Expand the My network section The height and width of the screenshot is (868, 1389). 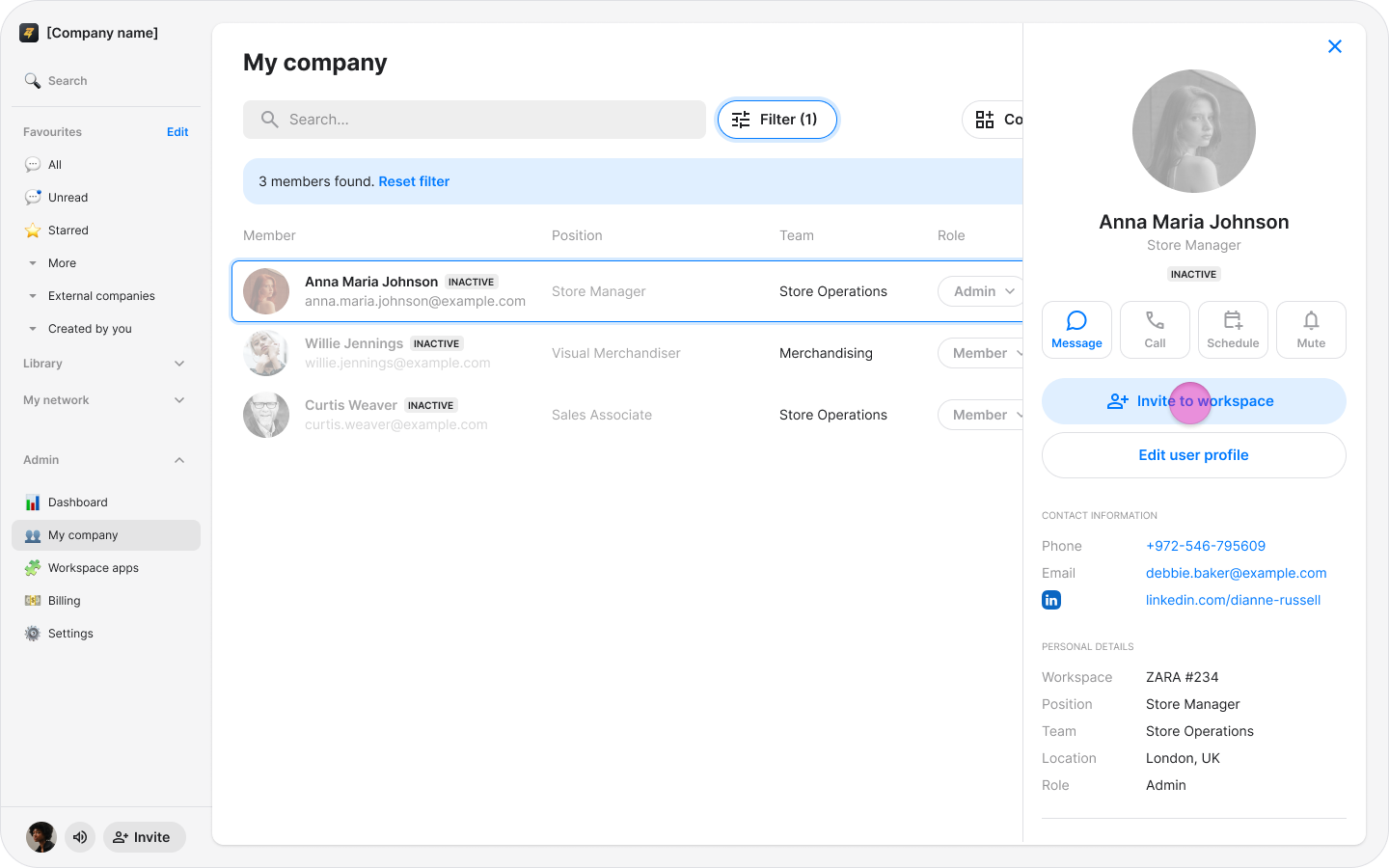pyautogui.click(x=106, y=400)
